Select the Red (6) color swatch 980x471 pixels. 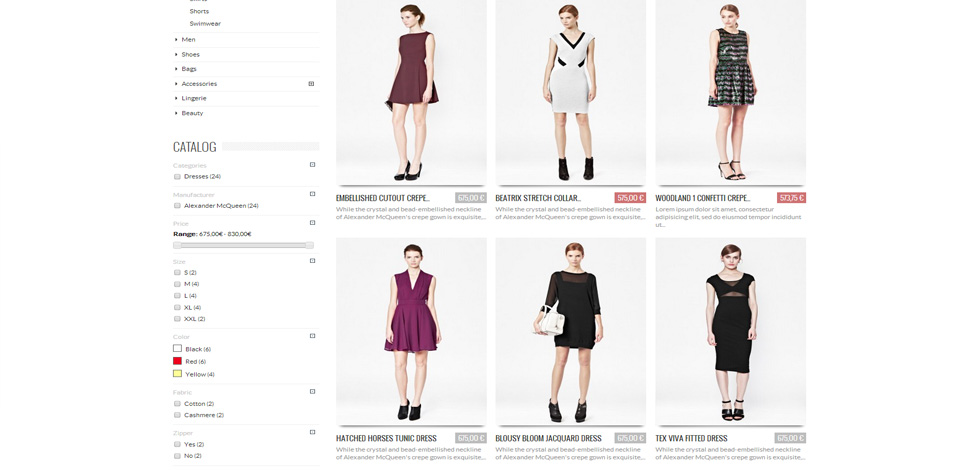(178, 361)
